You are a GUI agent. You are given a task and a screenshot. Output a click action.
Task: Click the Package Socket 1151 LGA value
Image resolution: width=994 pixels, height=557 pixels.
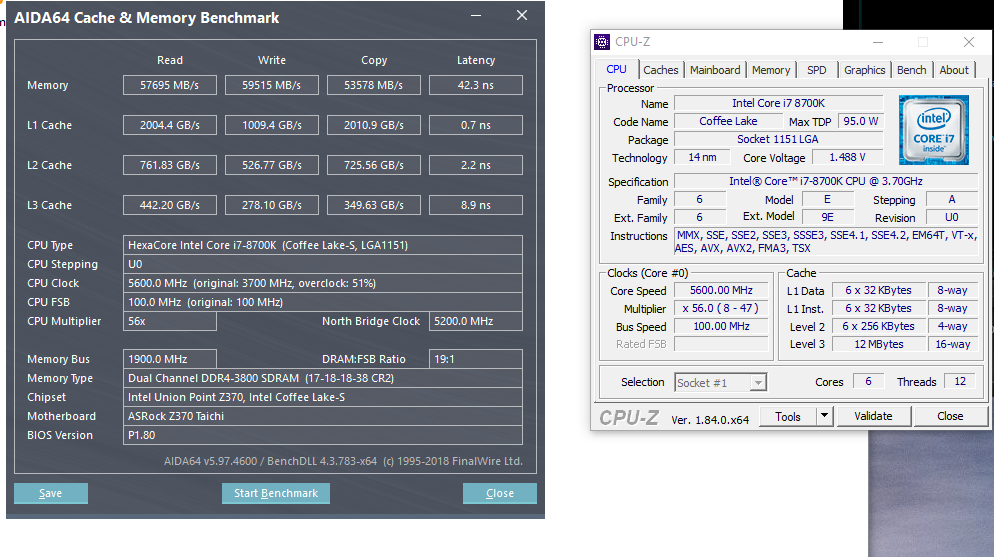778,139
